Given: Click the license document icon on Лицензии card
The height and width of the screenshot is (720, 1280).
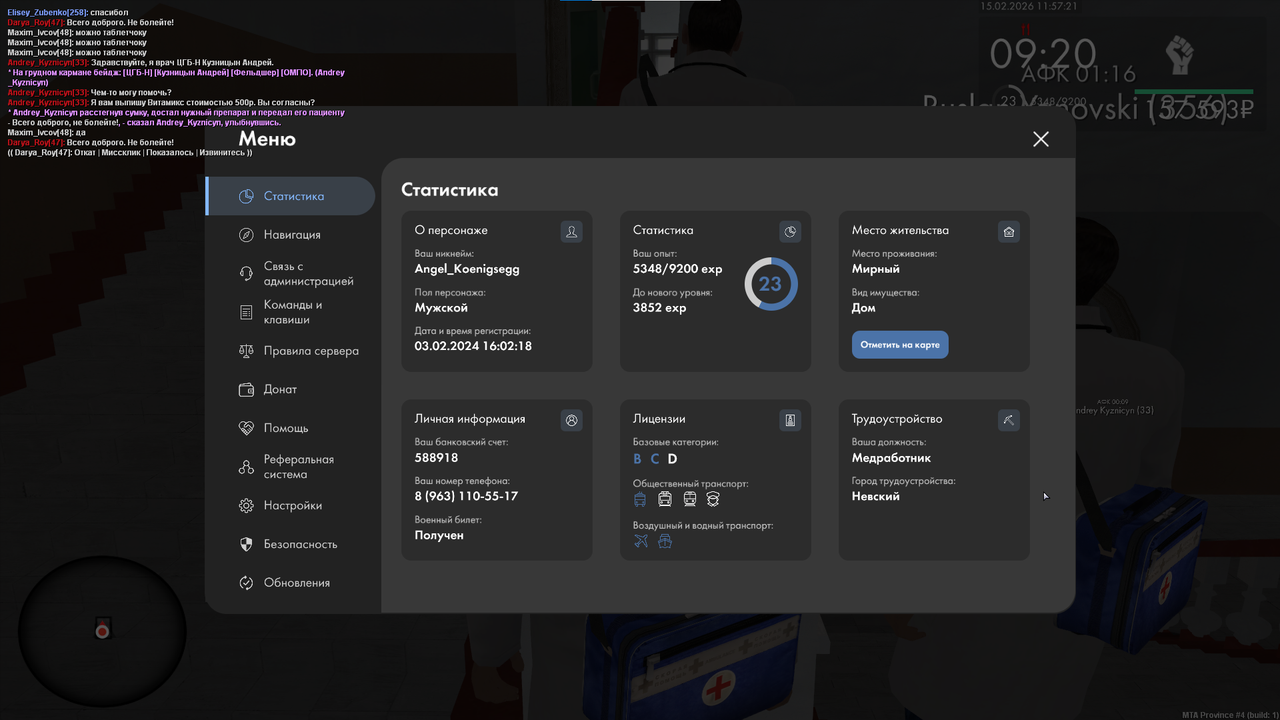Looking at the screenshot, I should pos(790,421).
